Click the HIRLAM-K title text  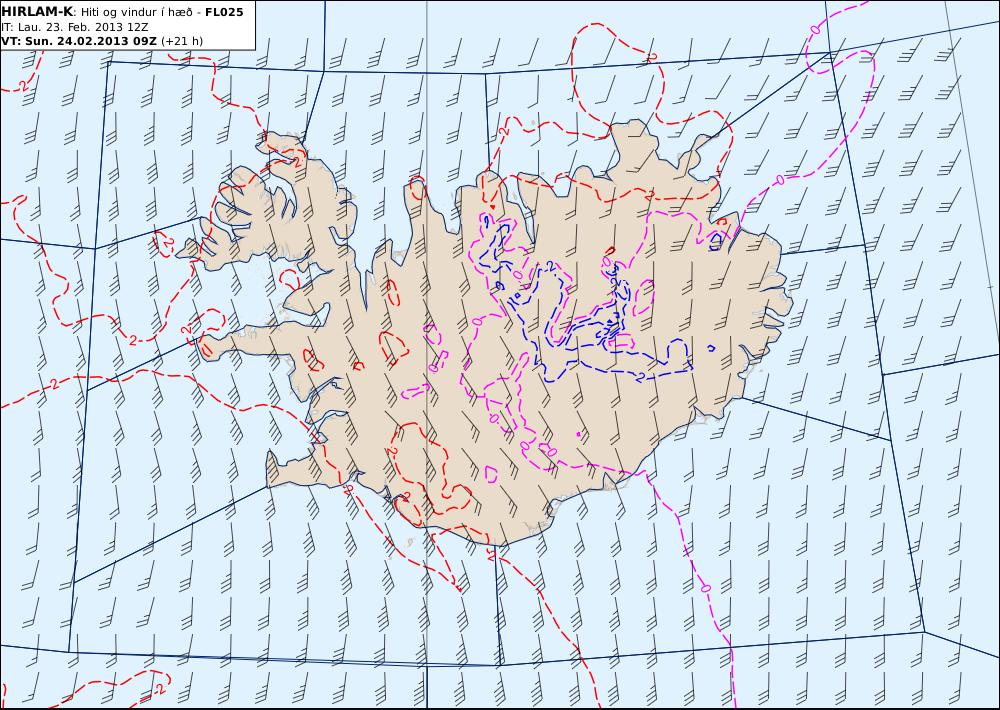tap(37, 11)
